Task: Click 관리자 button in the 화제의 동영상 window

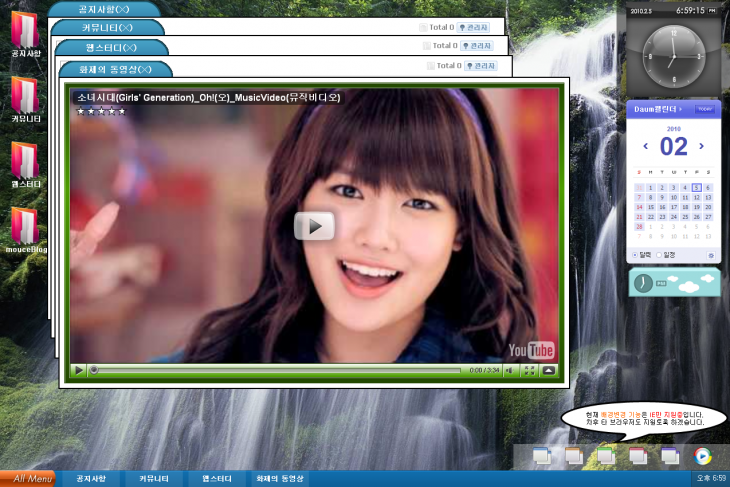Action: point(480,66)
